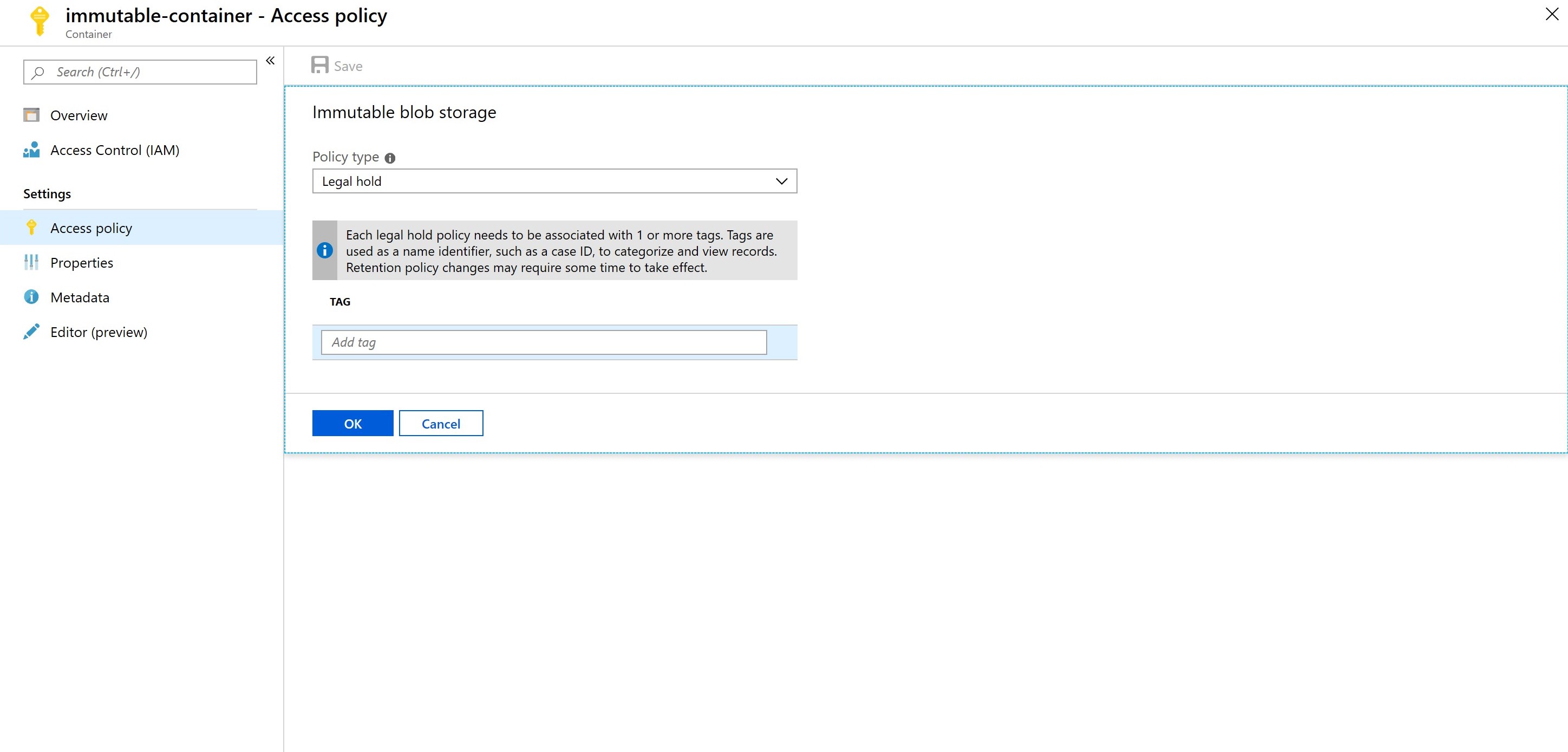Open the Policy type Legal hold dropdown
Image resolution: width=1568 pixels, height=752 pixels.
(554, 181)
